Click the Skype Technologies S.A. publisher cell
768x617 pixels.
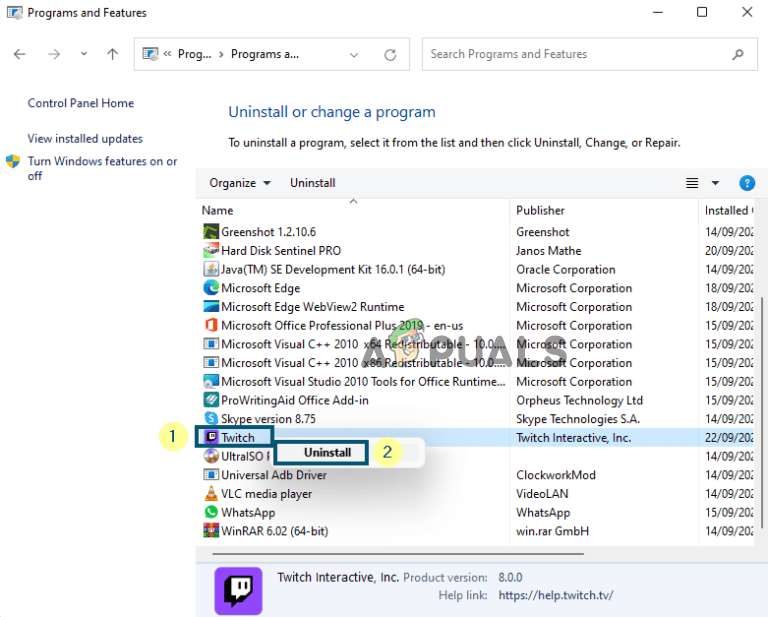tap(578, 419)
